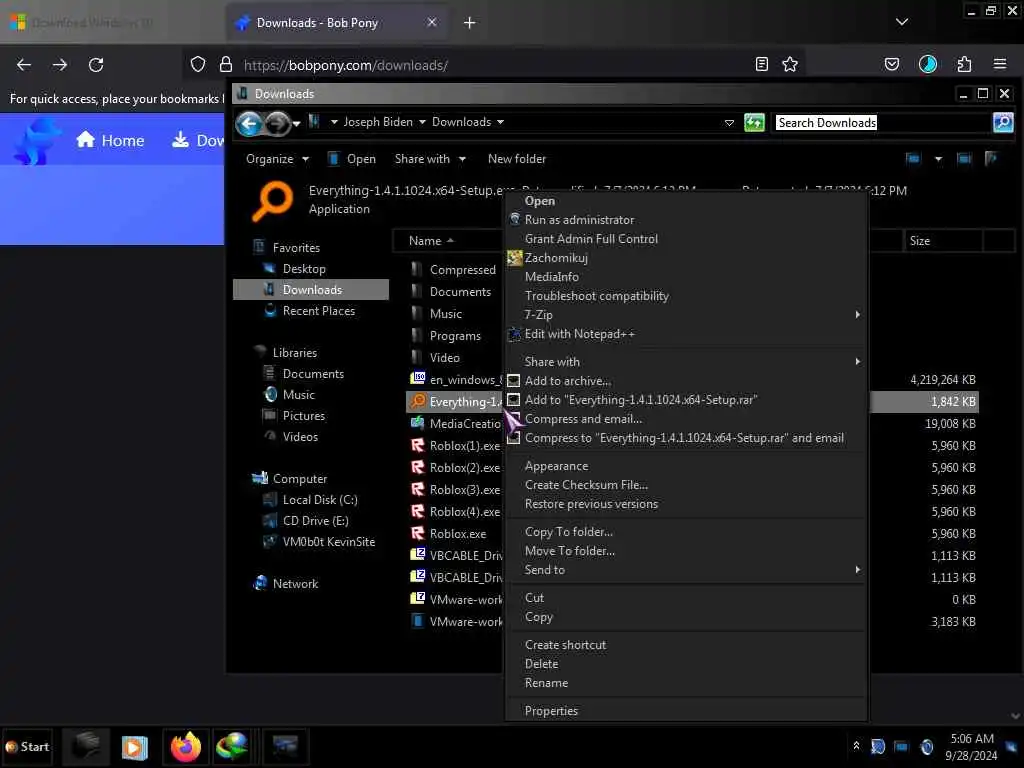
Task: Open the Firefox hamburger application menu
Action: pyautogui.click(x=1000, y=64)
